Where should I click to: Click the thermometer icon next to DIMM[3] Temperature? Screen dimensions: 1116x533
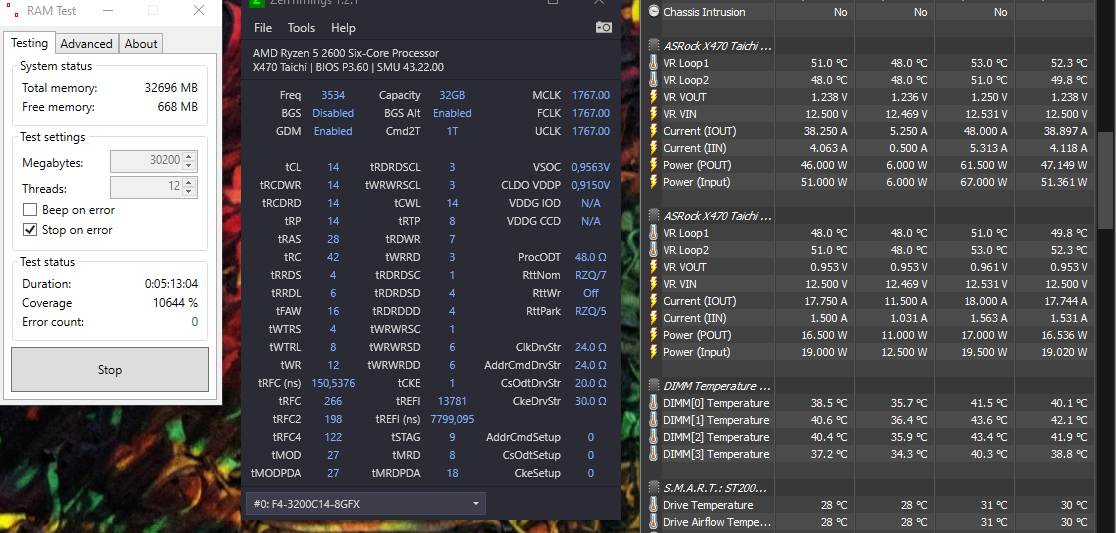pyautogui.click(x=654, y=454)
